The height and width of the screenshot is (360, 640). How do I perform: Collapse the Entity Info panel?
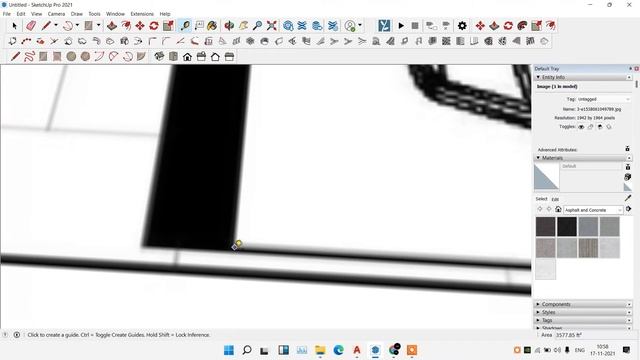(538, 77)
